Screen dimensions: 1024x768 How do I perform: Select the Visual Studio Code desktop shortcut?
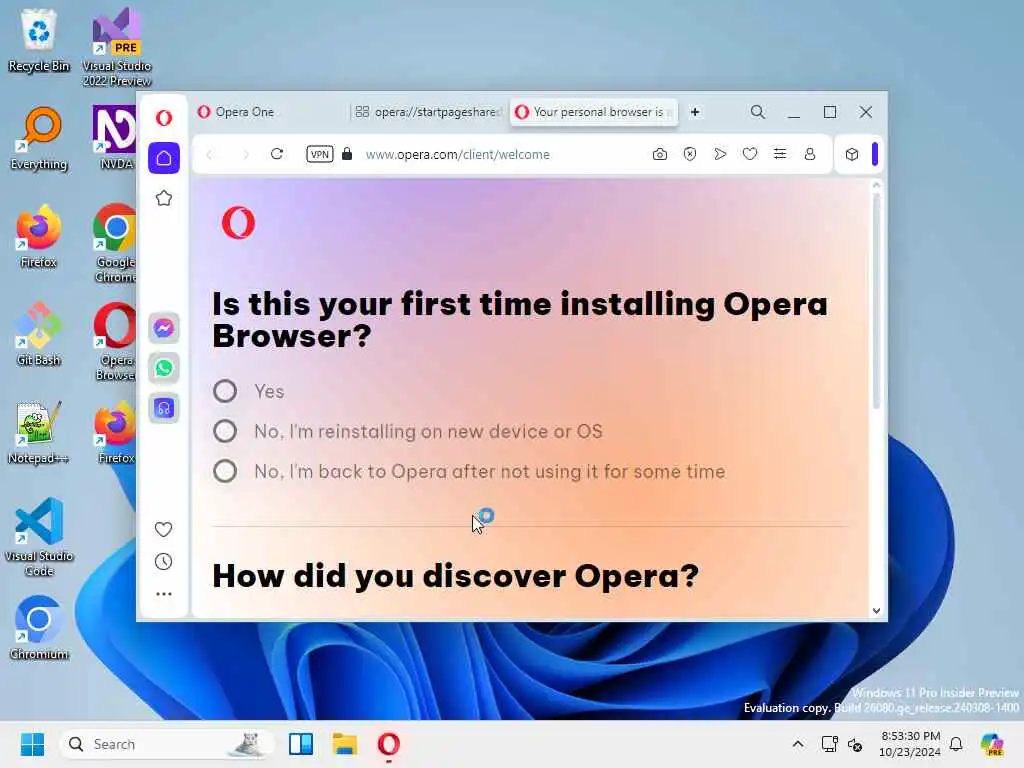pyautogui.click(x=39, y=537)
